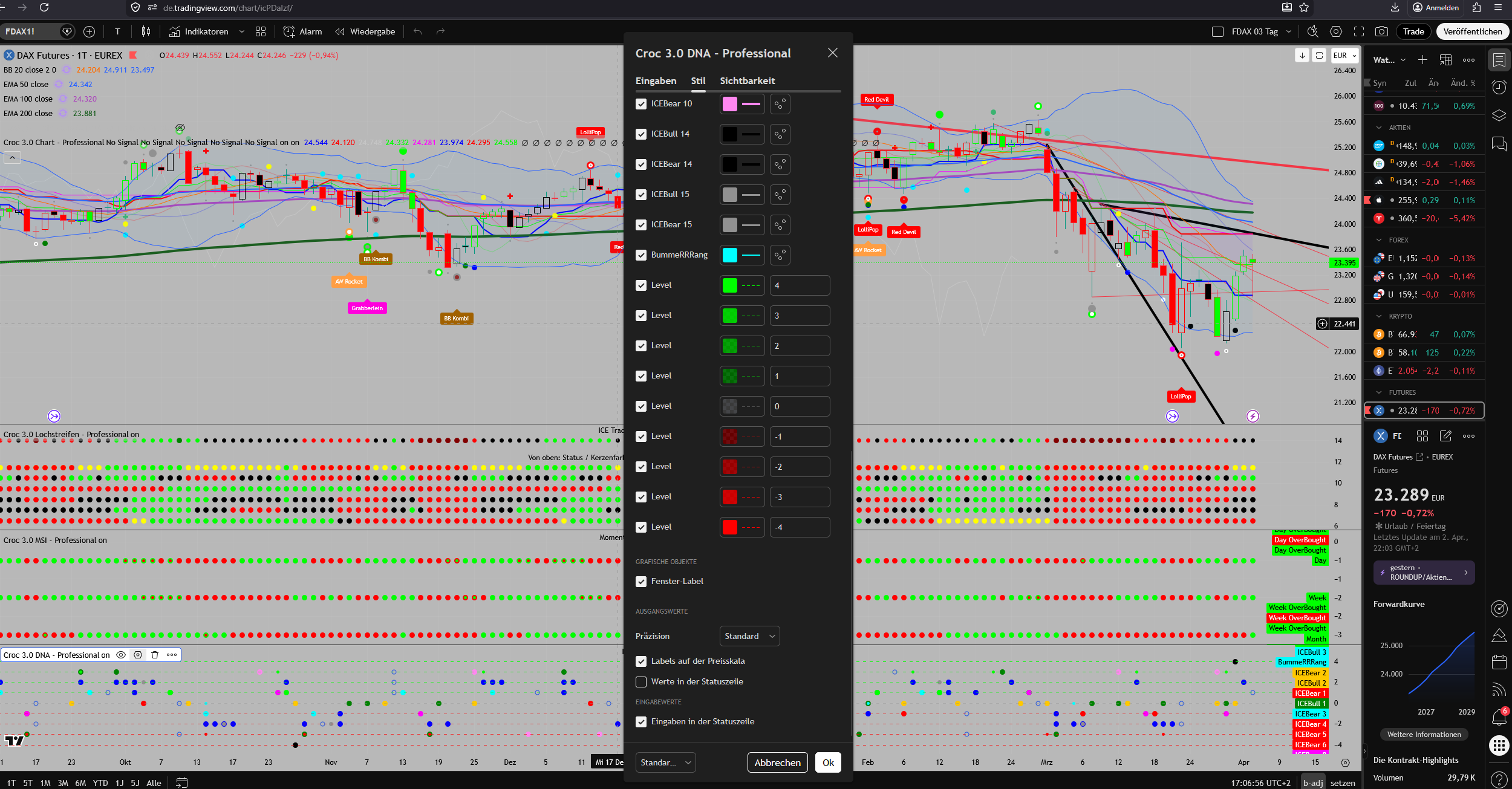The image size is (1512, 789).
Task: Open Croc 3.0 DNA indicator settings icon
Action: pos(138,655)
